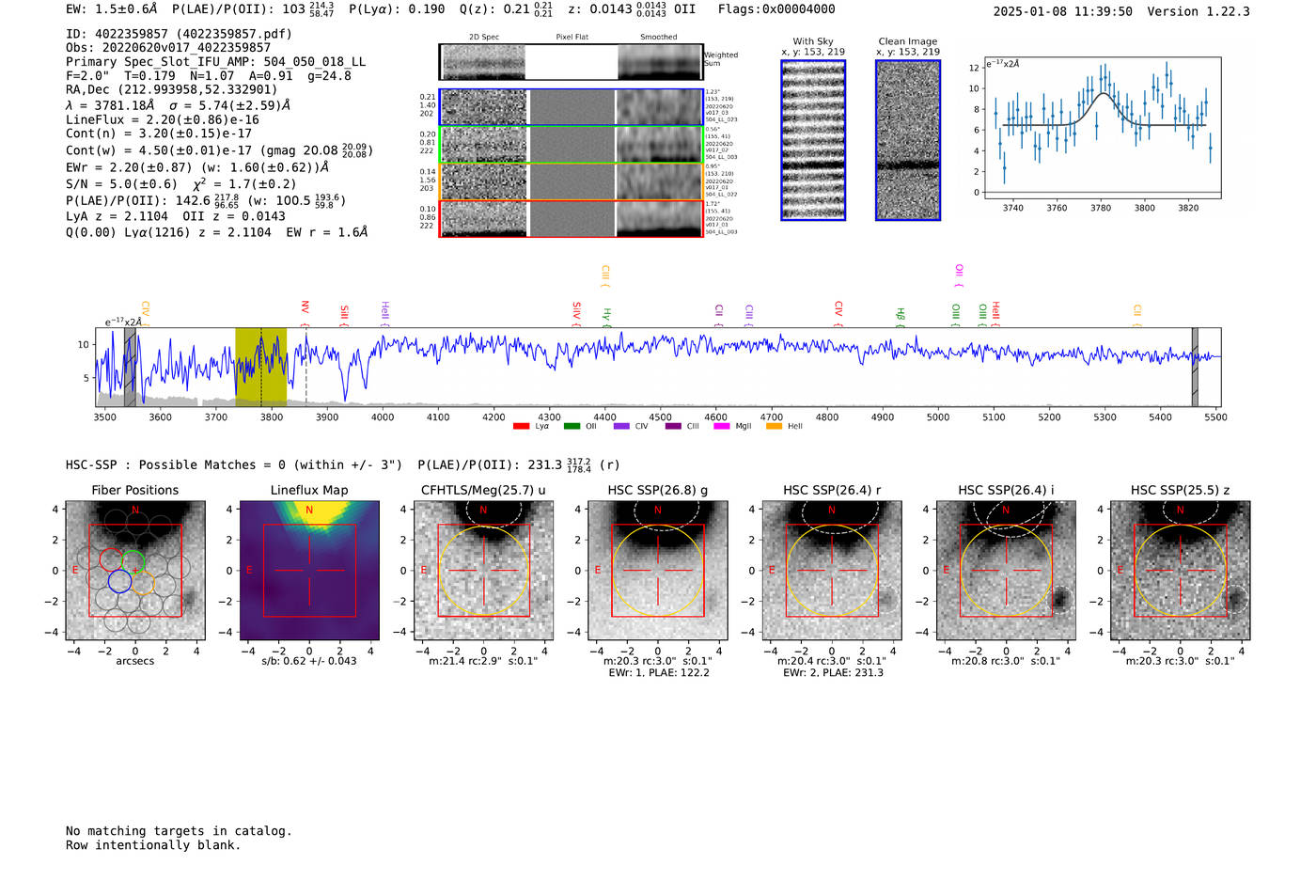
Task: Click the orange CIII label above spectrum
Action: (605, 275)
